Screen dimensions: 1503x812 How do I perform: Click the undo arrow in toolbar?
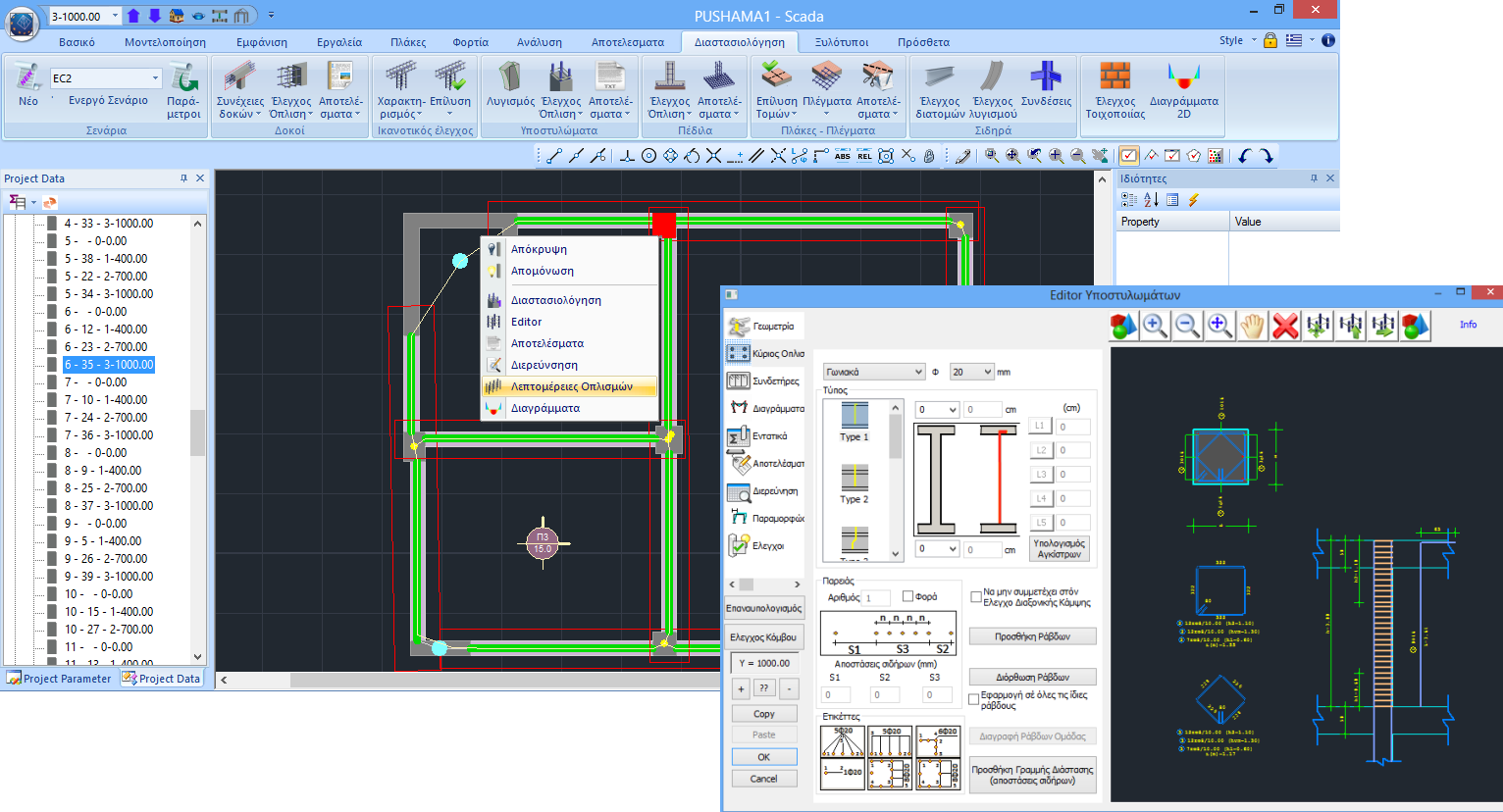pos(1244,155)
